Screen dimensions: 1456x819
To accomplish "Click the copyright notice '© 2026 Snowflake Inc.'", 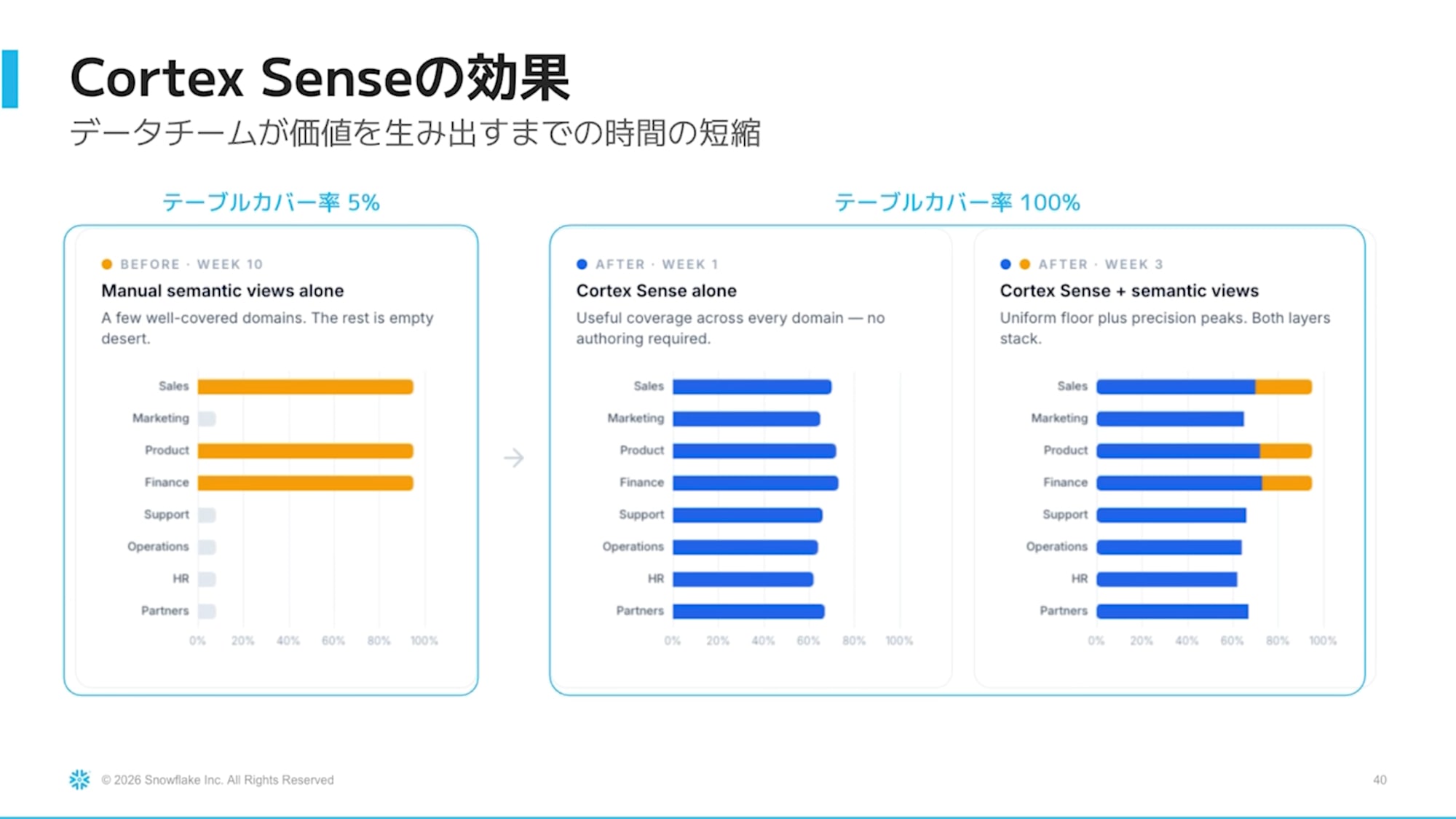I will point(162,780).
